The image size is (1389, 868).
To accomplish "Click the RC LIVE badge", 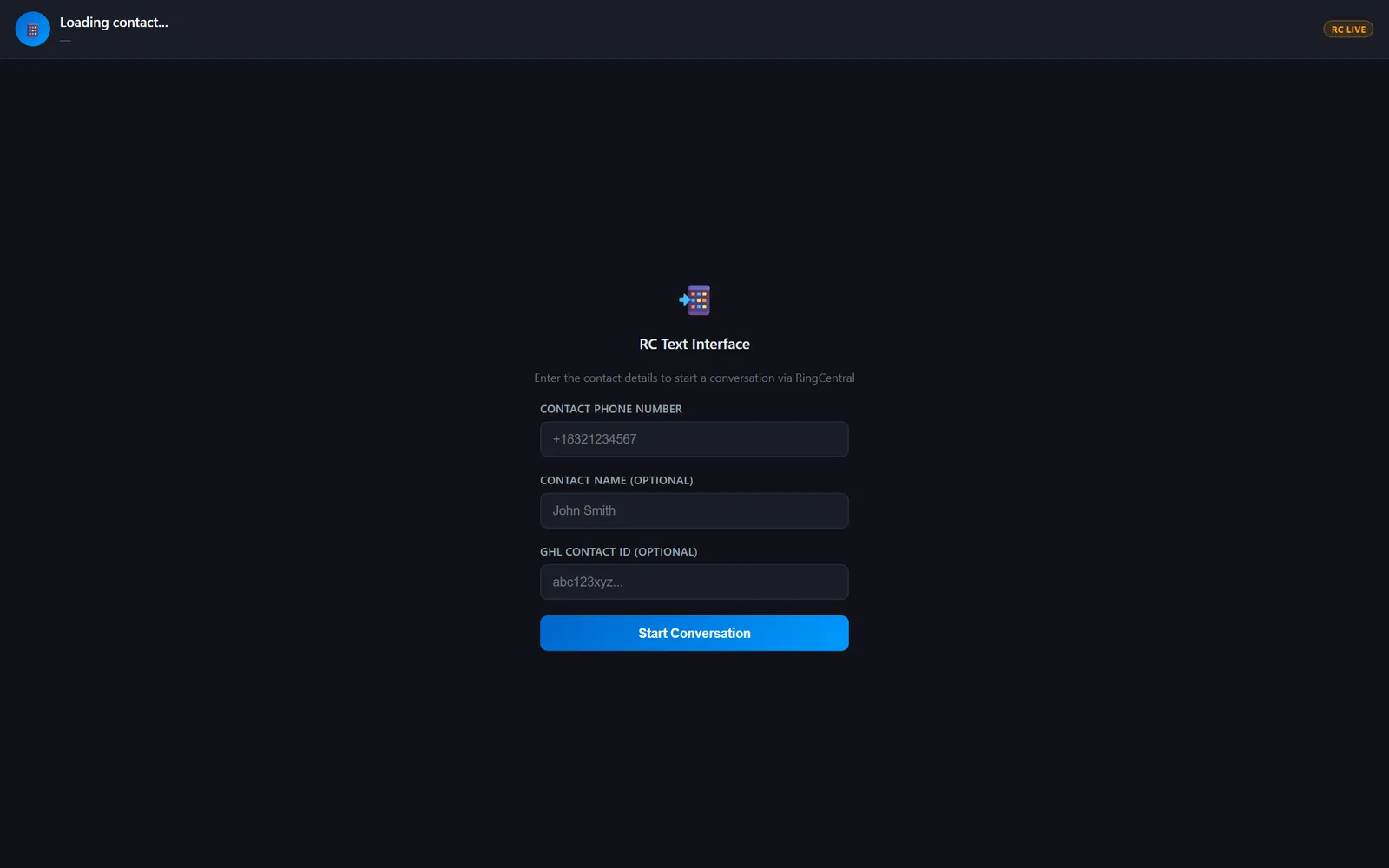I will [1348, 30].
